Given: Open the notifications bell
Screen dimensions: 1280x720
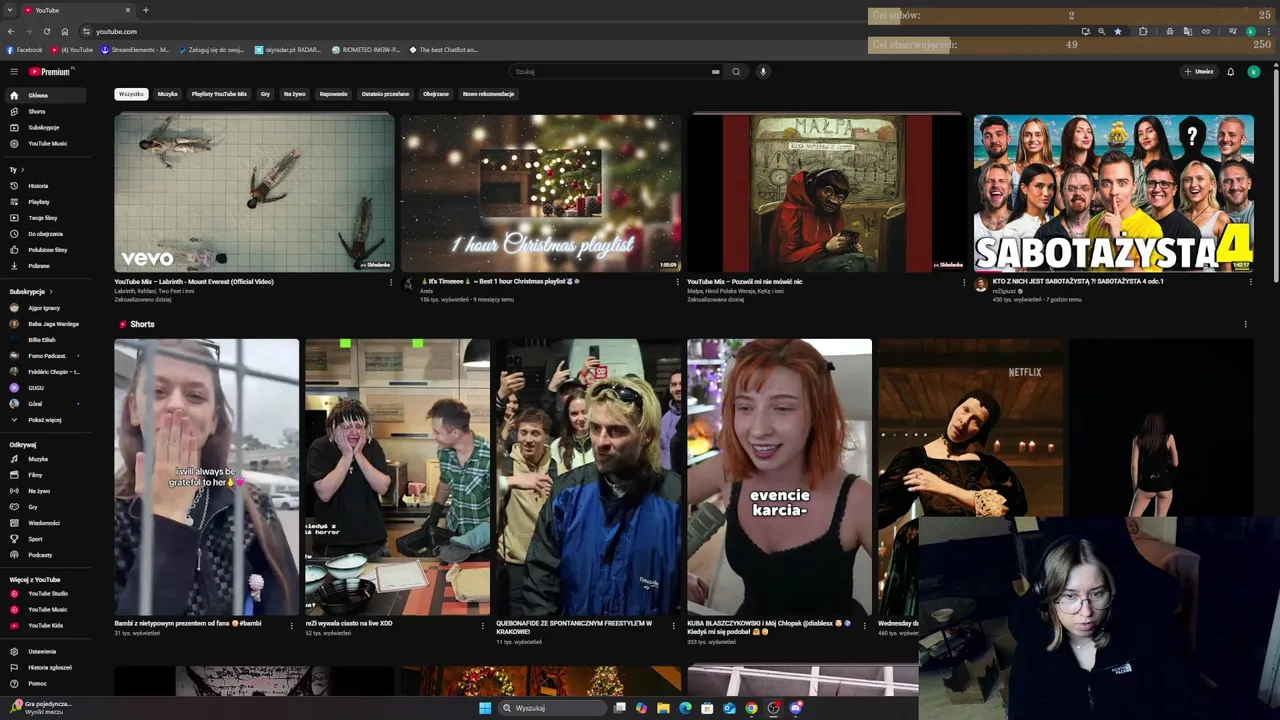Looking at the screenshot, I should click(x=1231, y=72).
